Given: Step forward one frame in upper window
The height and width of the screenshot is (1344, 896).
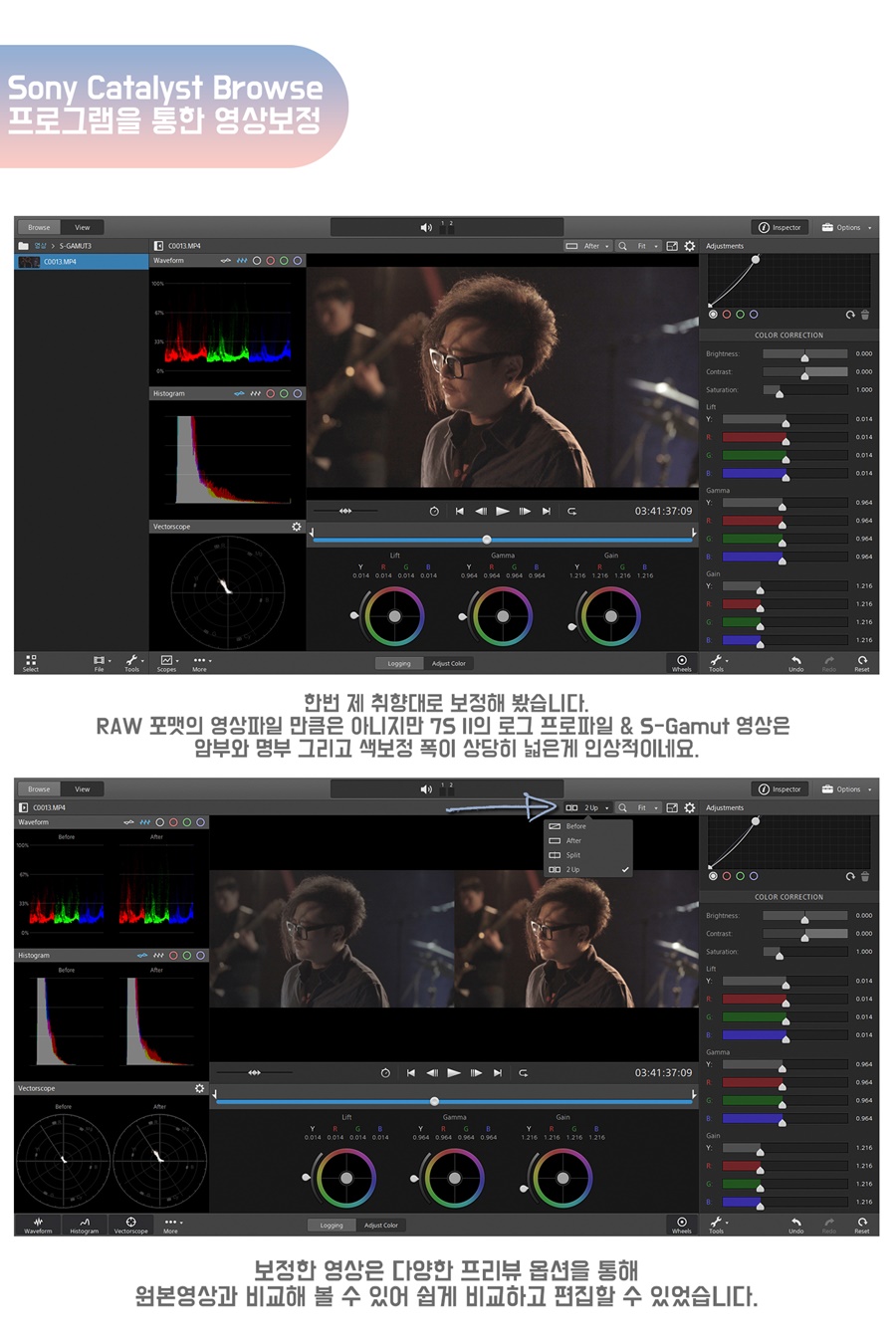Looking at the screenshot, I should pyautogui.click(x=525, y=511).
